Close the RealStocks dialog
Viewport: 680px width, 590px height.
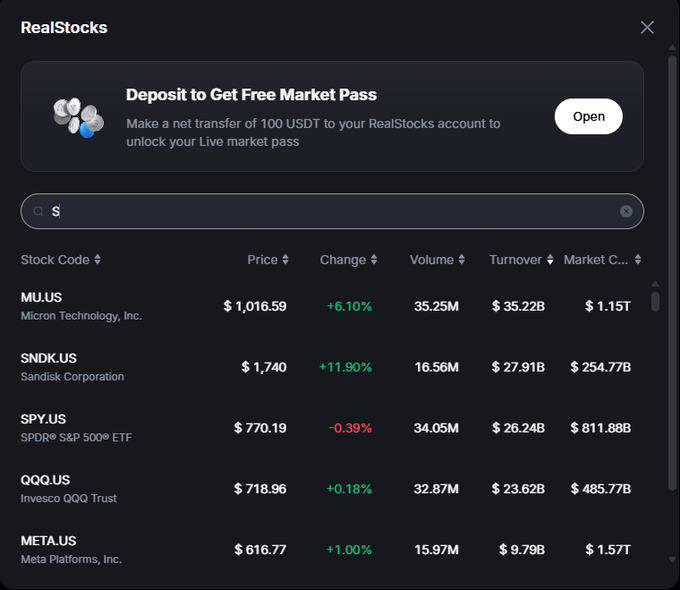click(647, 27)
